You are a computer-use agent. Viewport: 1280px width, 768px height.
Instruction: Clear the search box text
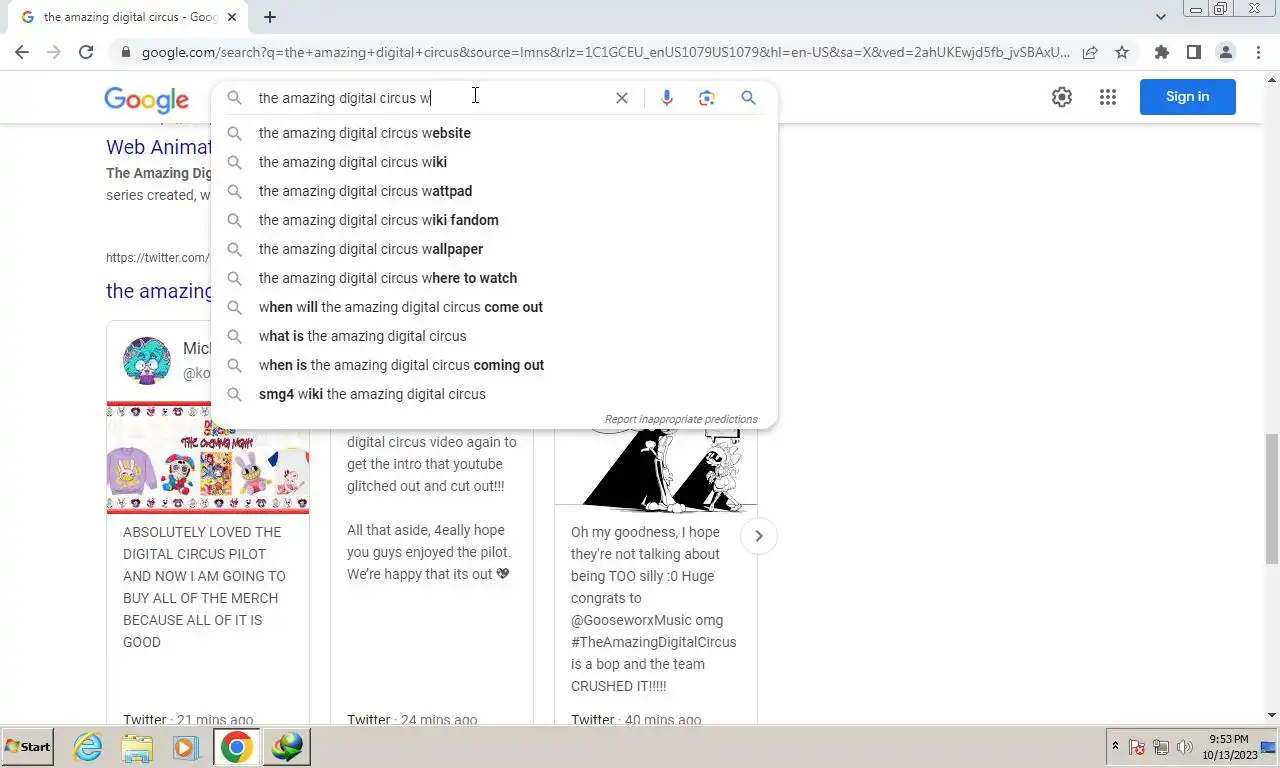point(621,98)
